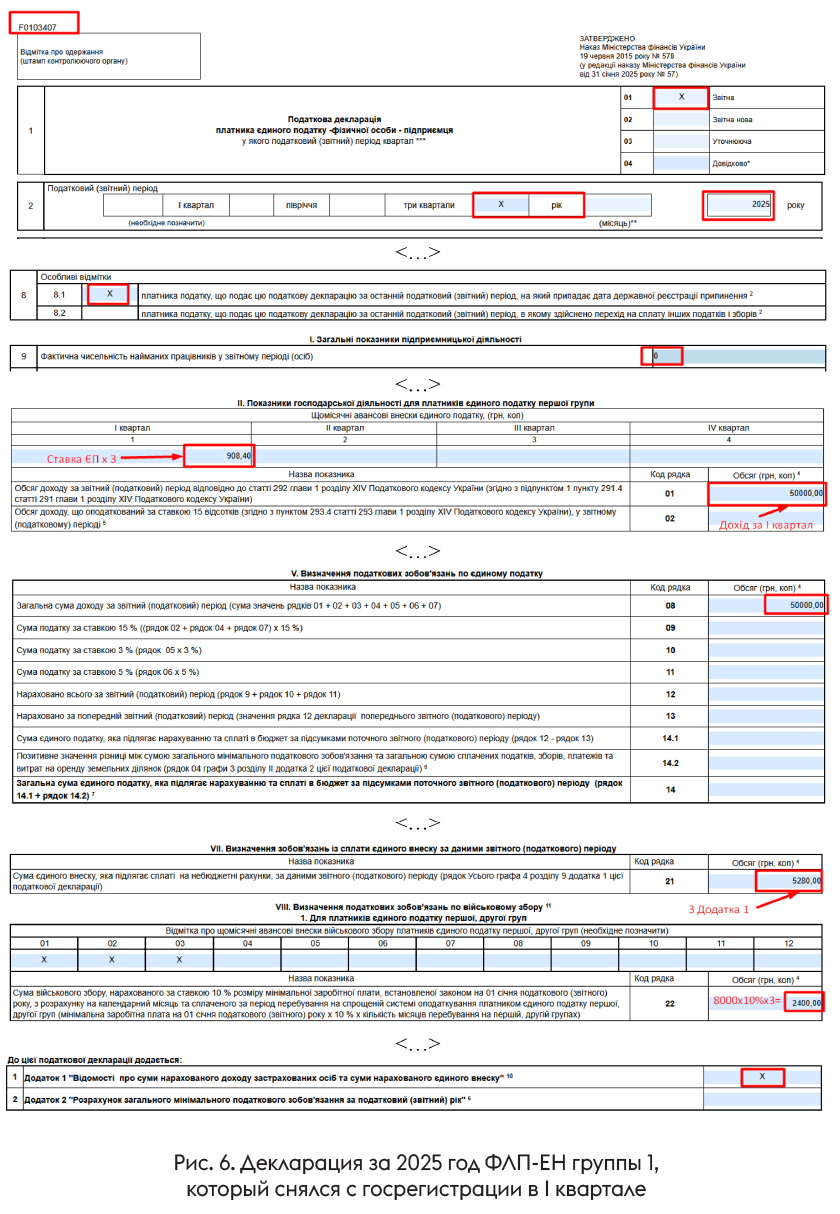Tick the 'Уточнююча' box in row 03
This screenshot has width=840, height=1214.
[680, 141]
